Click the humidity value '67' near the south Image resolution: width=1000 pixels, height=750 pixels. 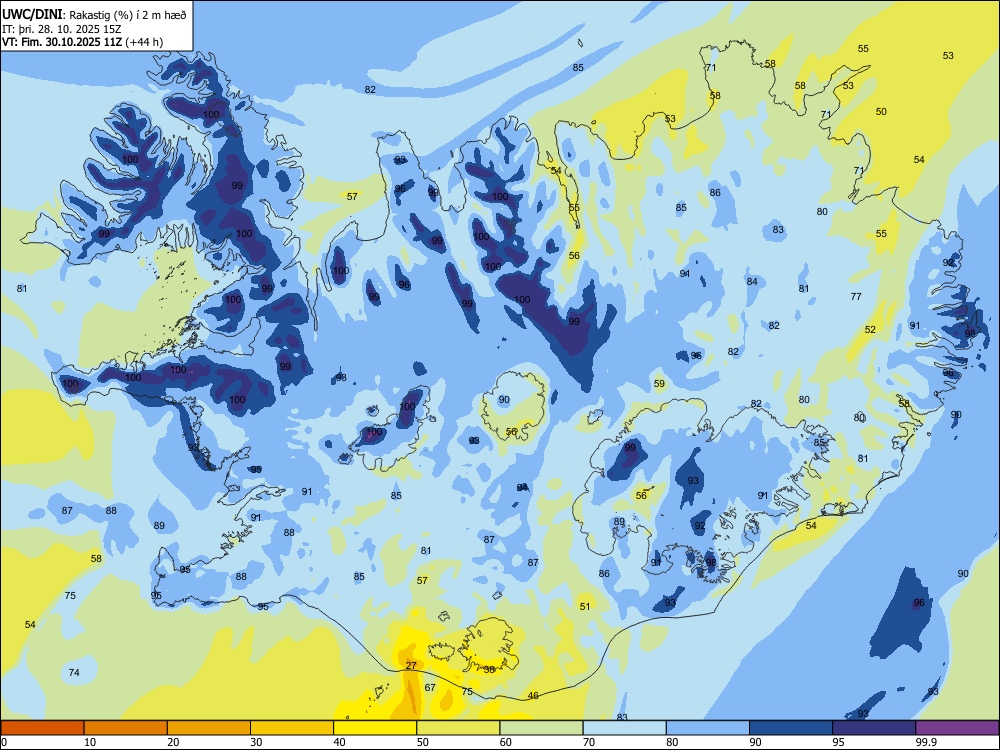point(430,687)
